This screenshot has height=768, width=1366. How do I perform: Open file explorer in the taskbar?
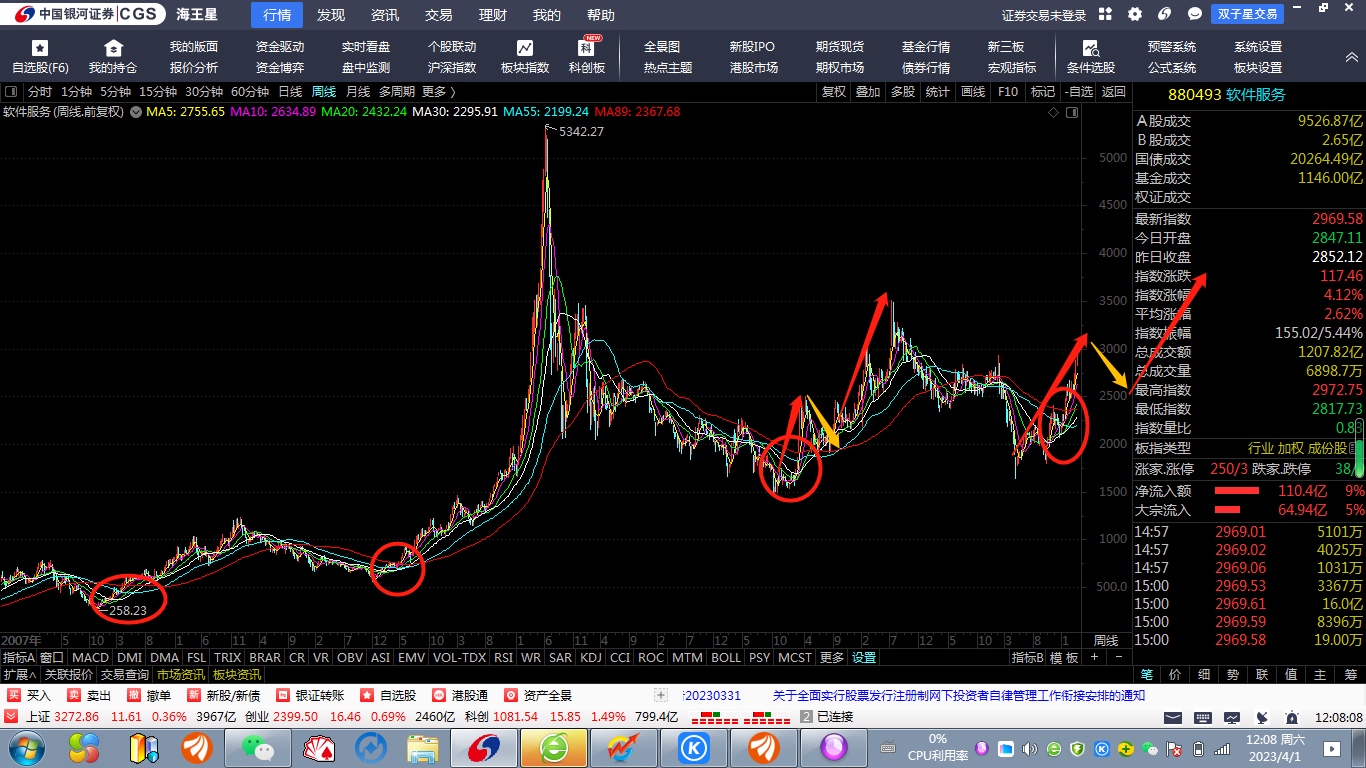pyautogui.click(x=423, y=747)
